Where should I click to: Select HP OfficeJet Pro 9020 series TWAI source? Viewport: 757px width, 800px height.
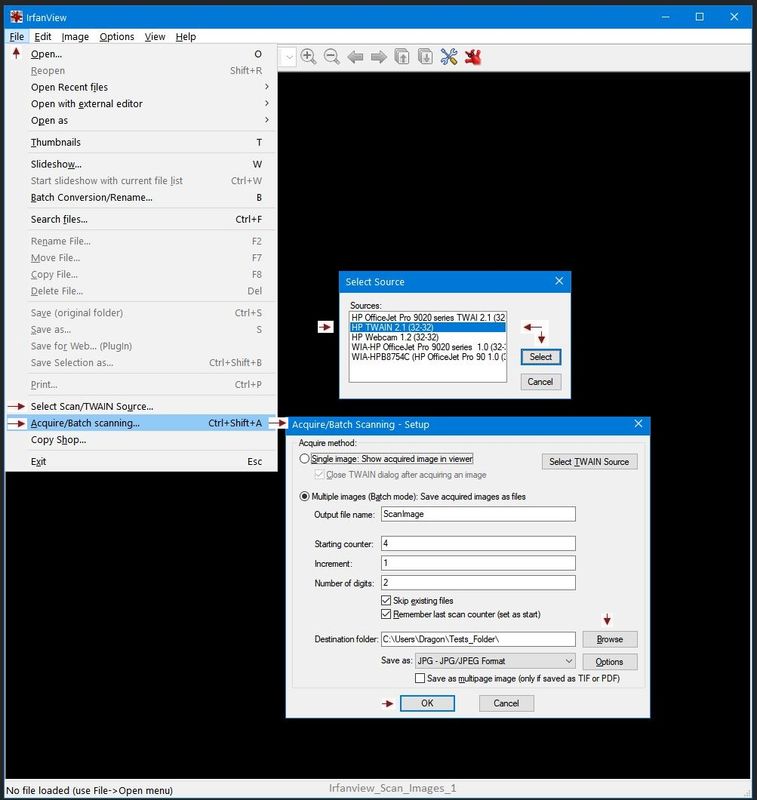[x=428, y=317]
